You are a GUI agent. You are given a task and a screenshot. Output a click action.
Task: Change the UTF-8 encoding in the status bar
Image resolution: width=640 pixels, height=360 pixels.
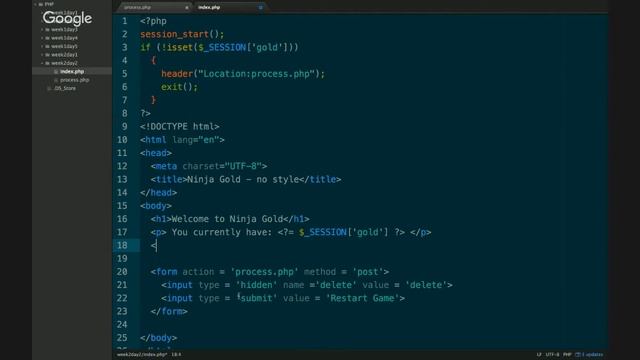[552, 354]
